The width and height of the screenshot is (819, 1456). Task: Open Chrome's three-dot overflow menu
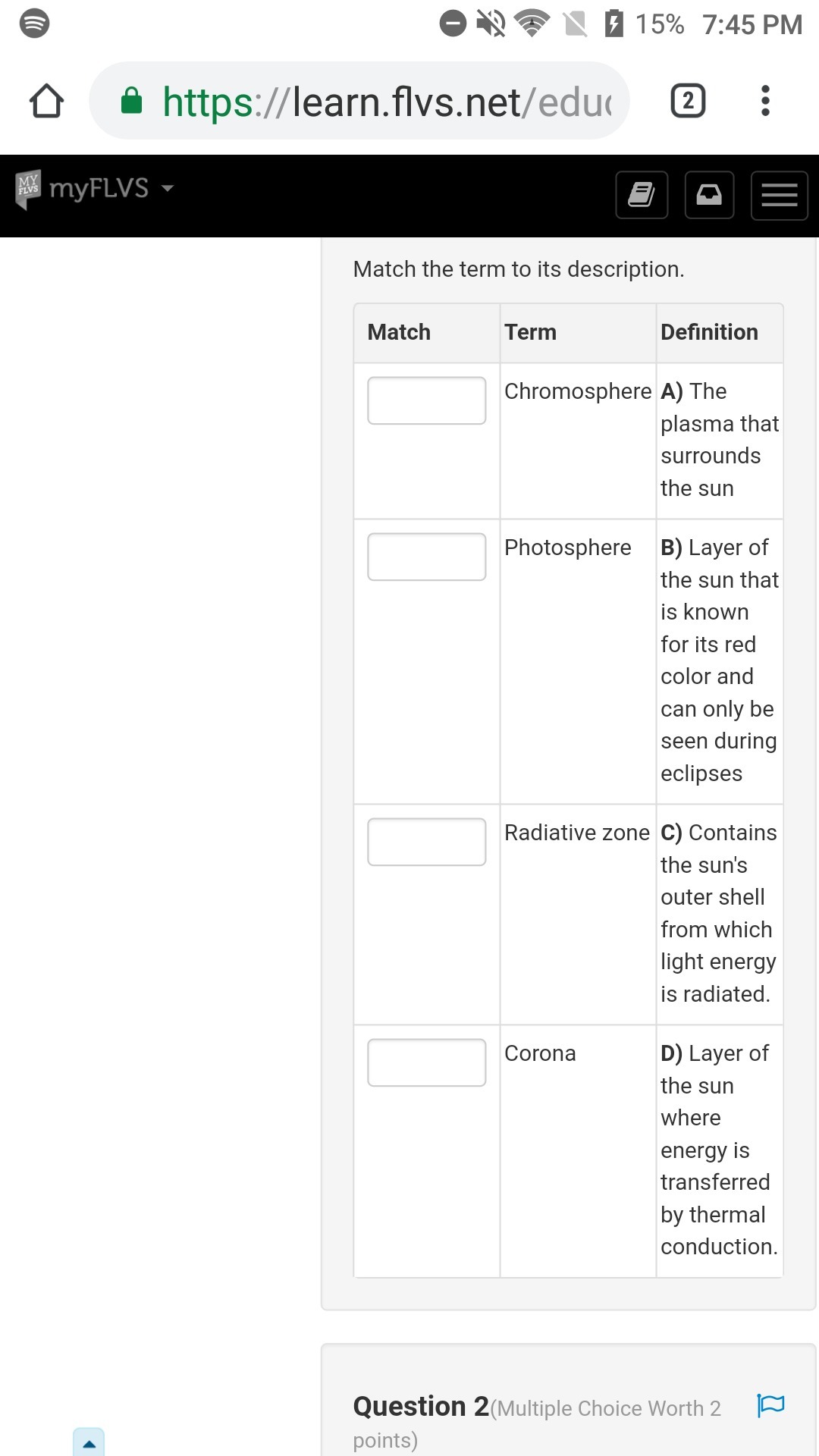[765, 101]
